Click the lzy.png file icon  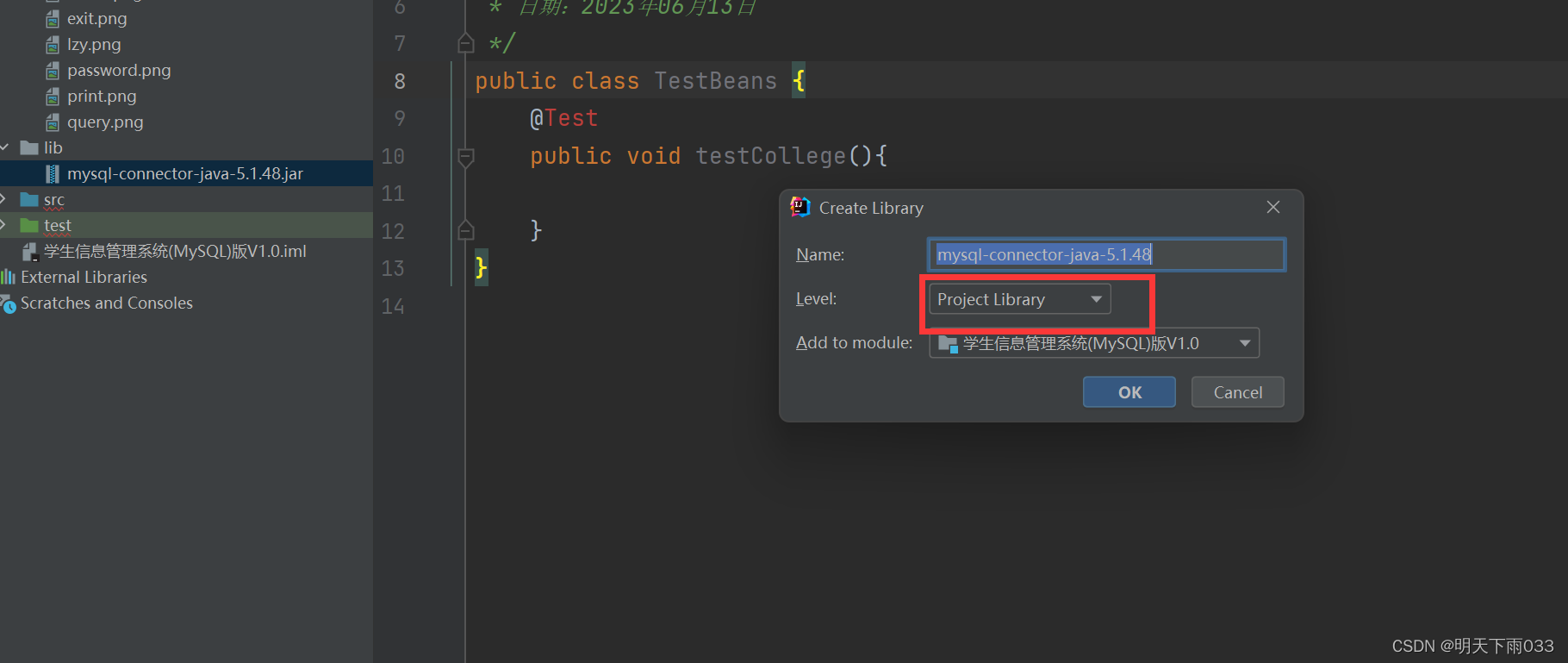click(x=53, y=45)
